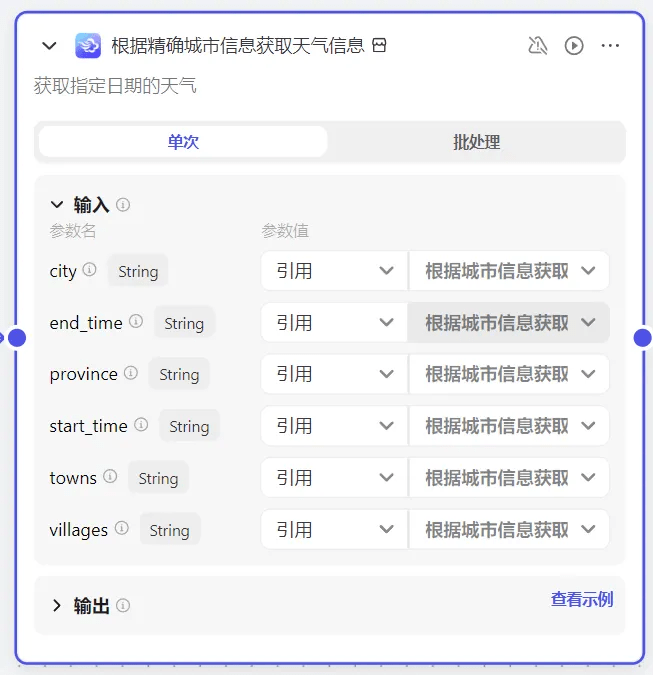Open villages reference value dropdown
The image size is (653, 675).
coord(509,529)
